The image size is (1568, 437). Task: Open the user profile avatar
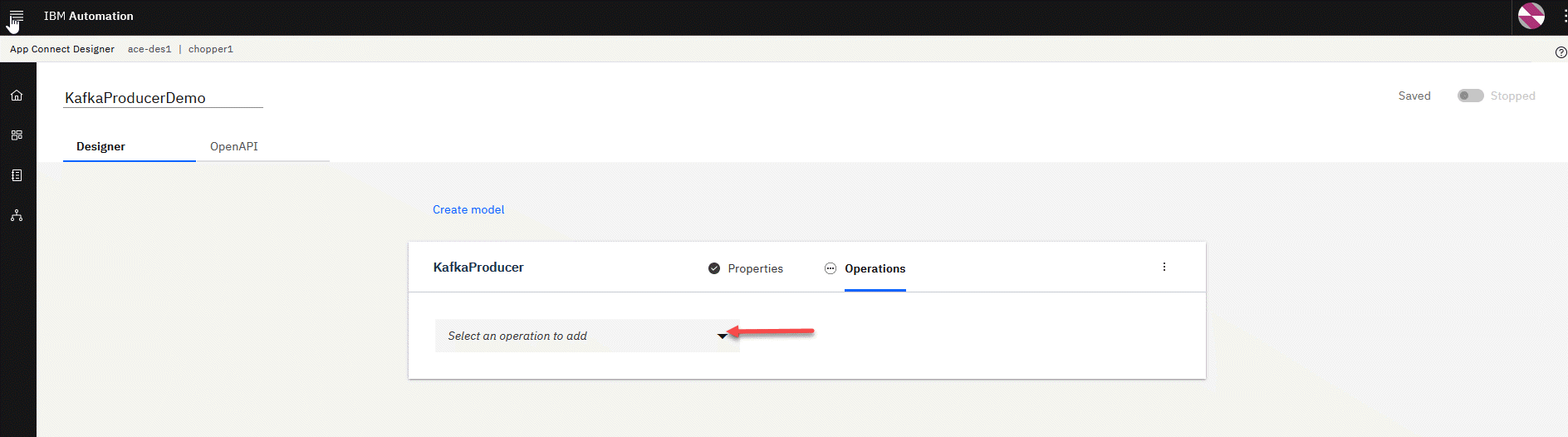click(x=1531, y=16)
